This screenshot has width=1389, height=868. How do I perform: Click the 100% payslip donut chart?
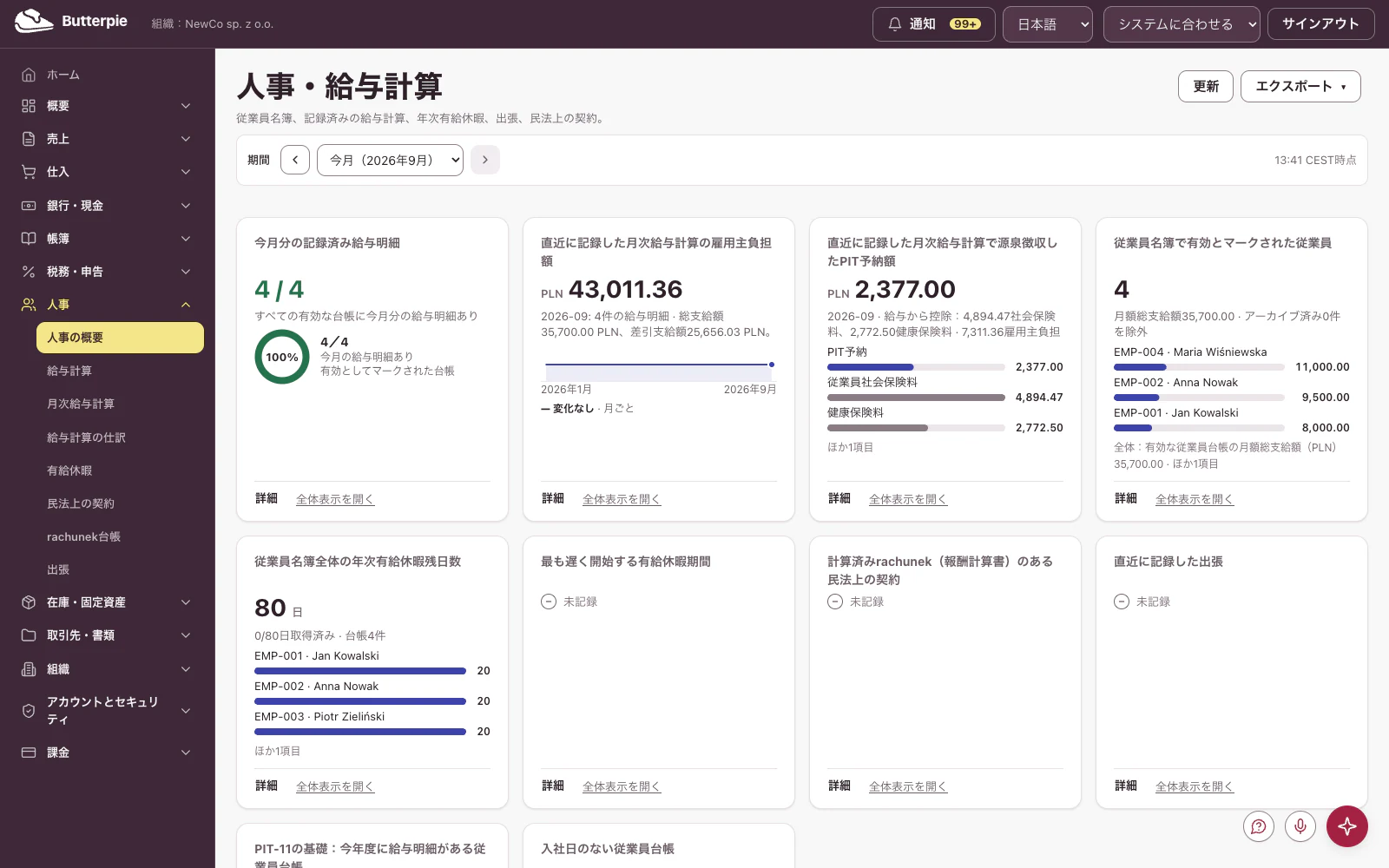[x=282, y=357]
